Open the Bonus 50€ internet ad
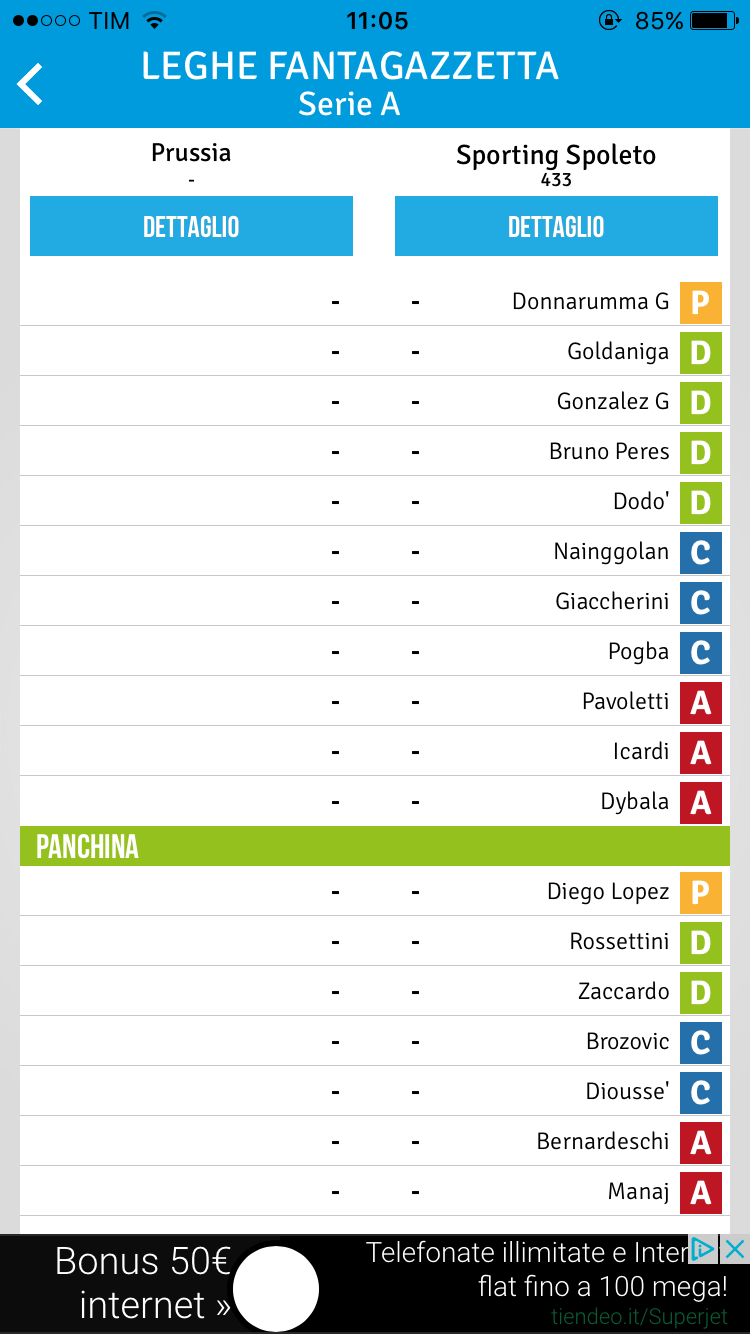 coord(142,1283)
